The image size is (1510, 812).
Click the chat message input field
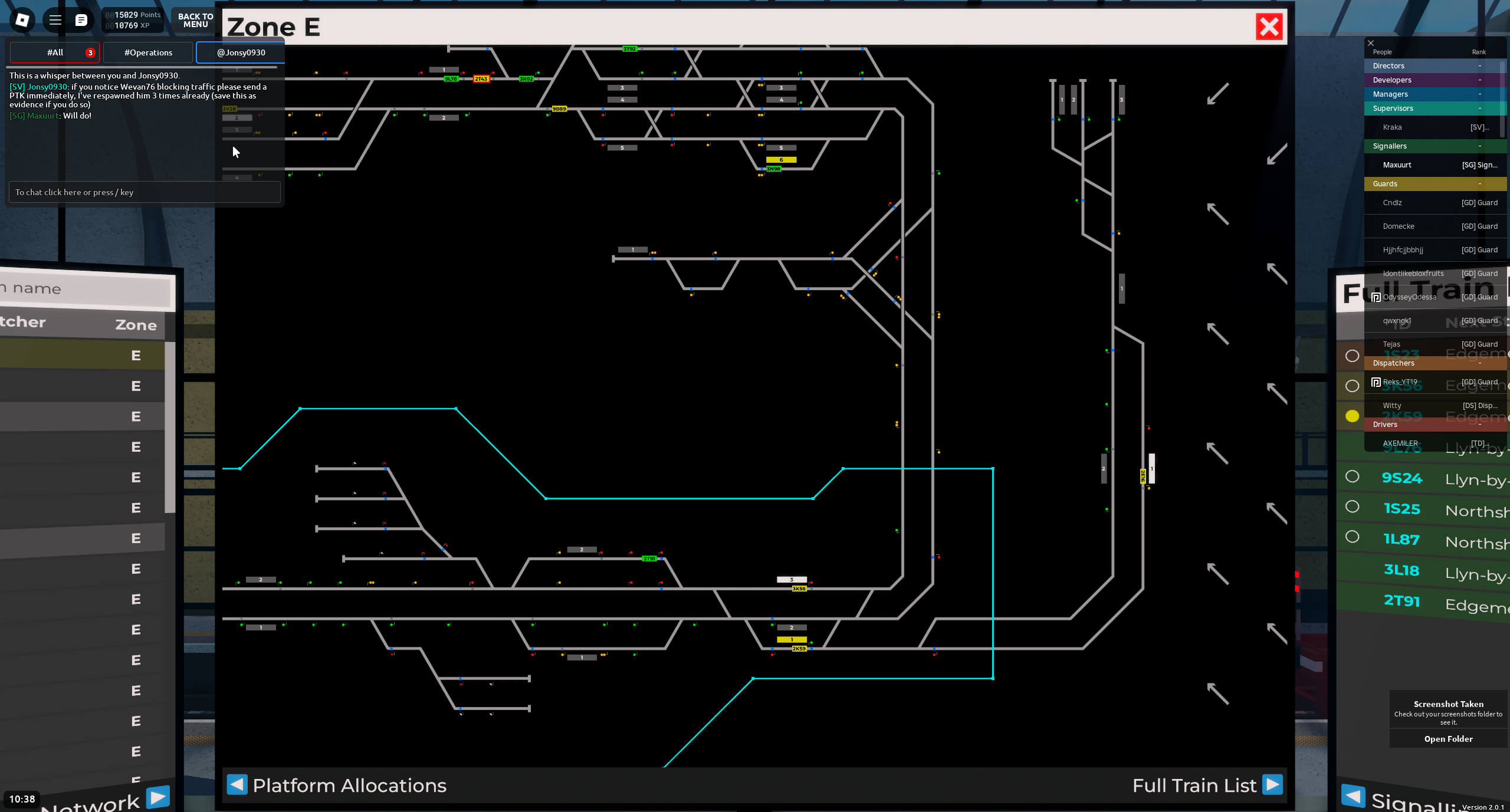145,192
